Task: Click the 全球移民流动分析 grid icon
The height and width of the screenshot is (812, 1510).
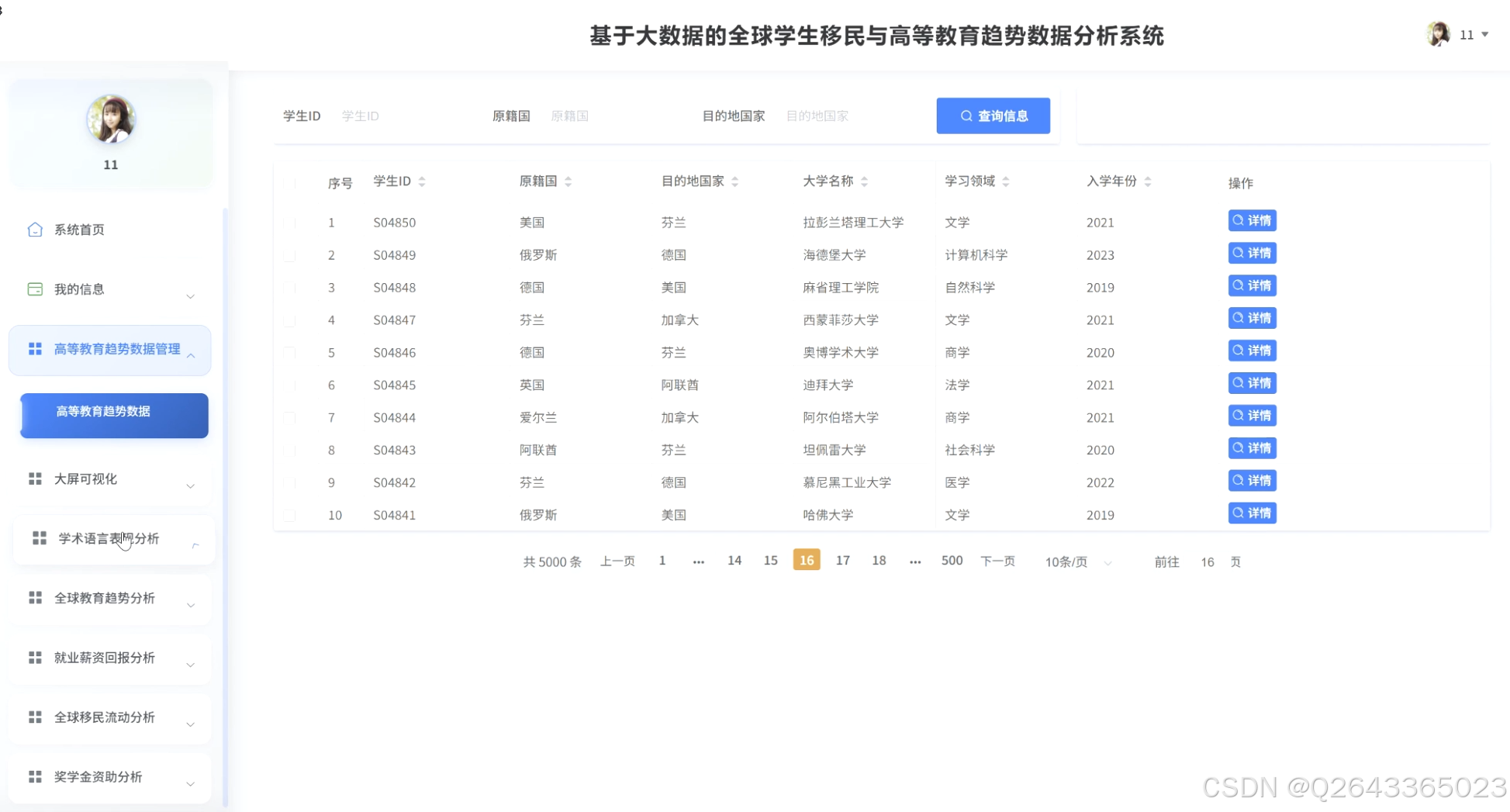Action: pyautogui.click(x=35, y=717)
